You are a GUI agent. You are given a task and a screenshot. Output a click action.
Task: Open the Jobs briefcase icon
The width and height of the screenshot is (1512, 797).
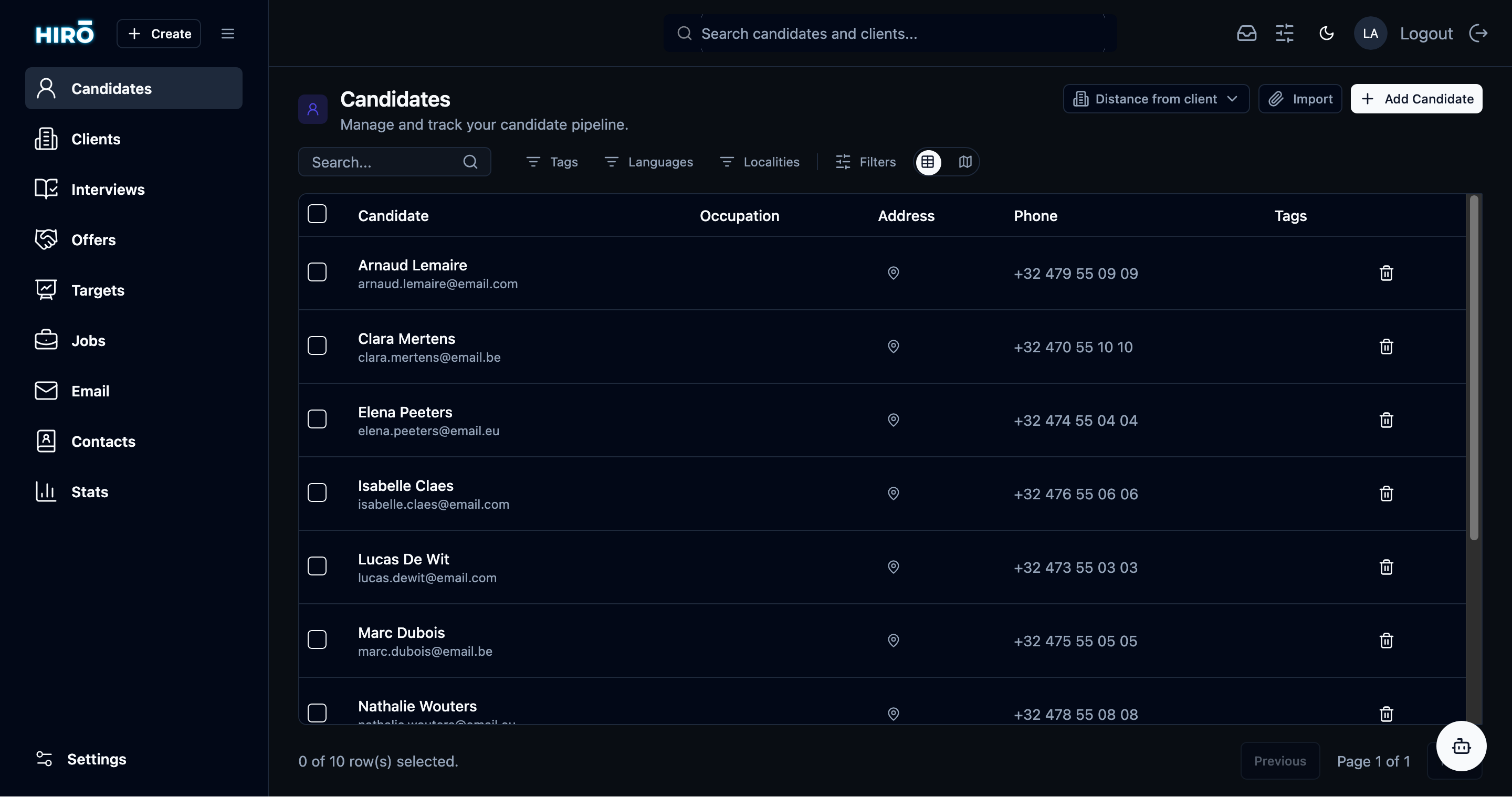46,340
